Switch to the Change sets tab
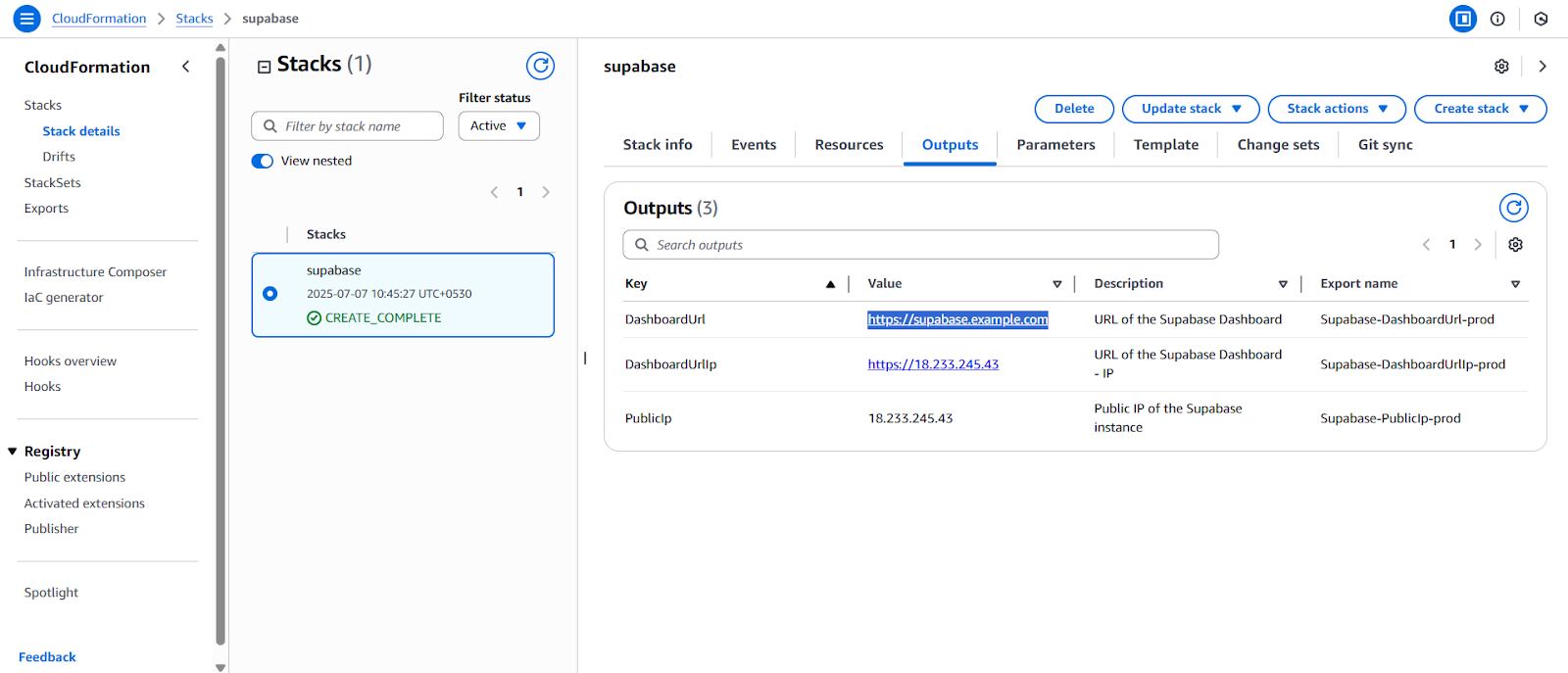Image resolution: width=1568 pixels, height=673 pixels. (x=1278, y=145)
